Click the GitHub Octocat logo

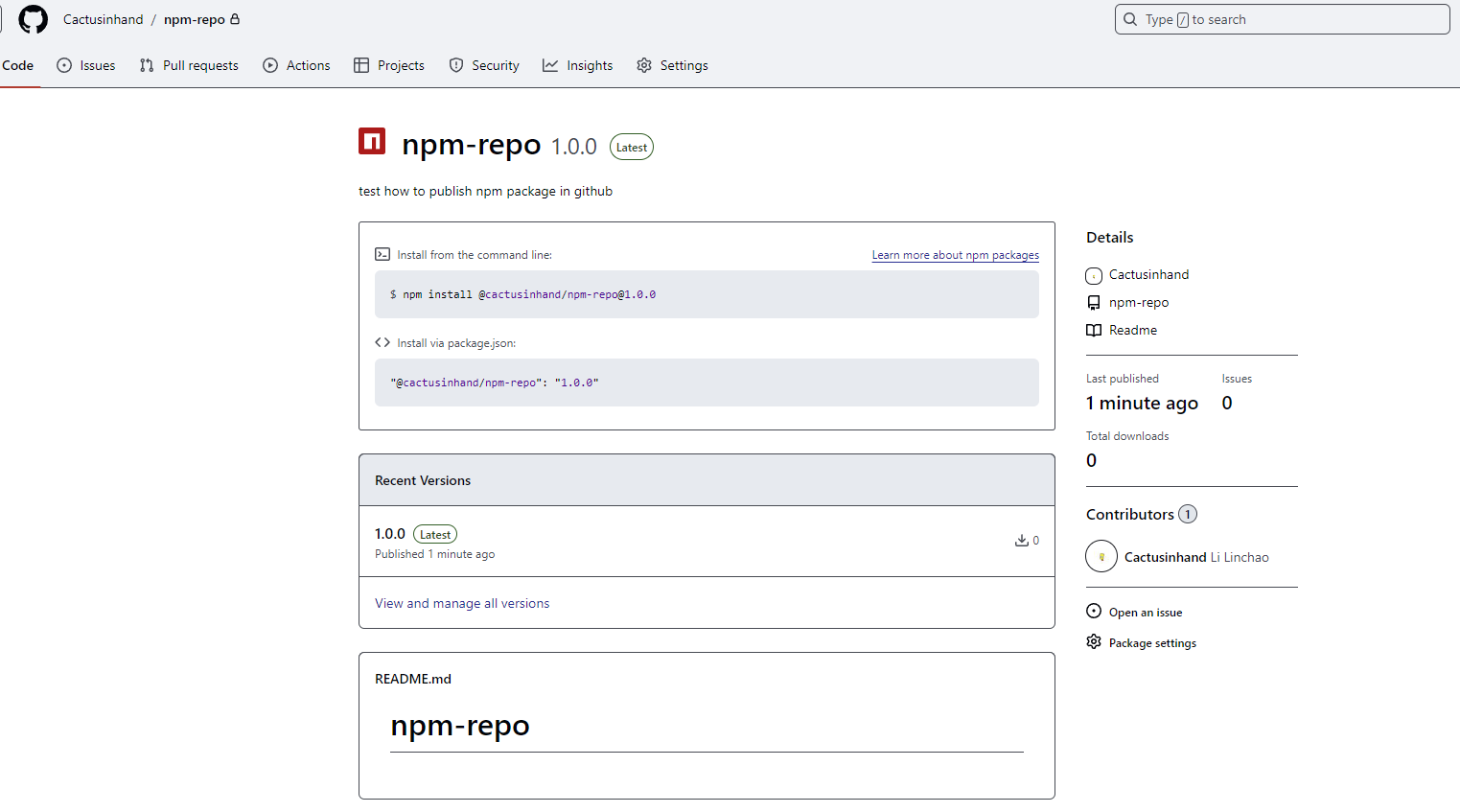click(x=34, y=19)
